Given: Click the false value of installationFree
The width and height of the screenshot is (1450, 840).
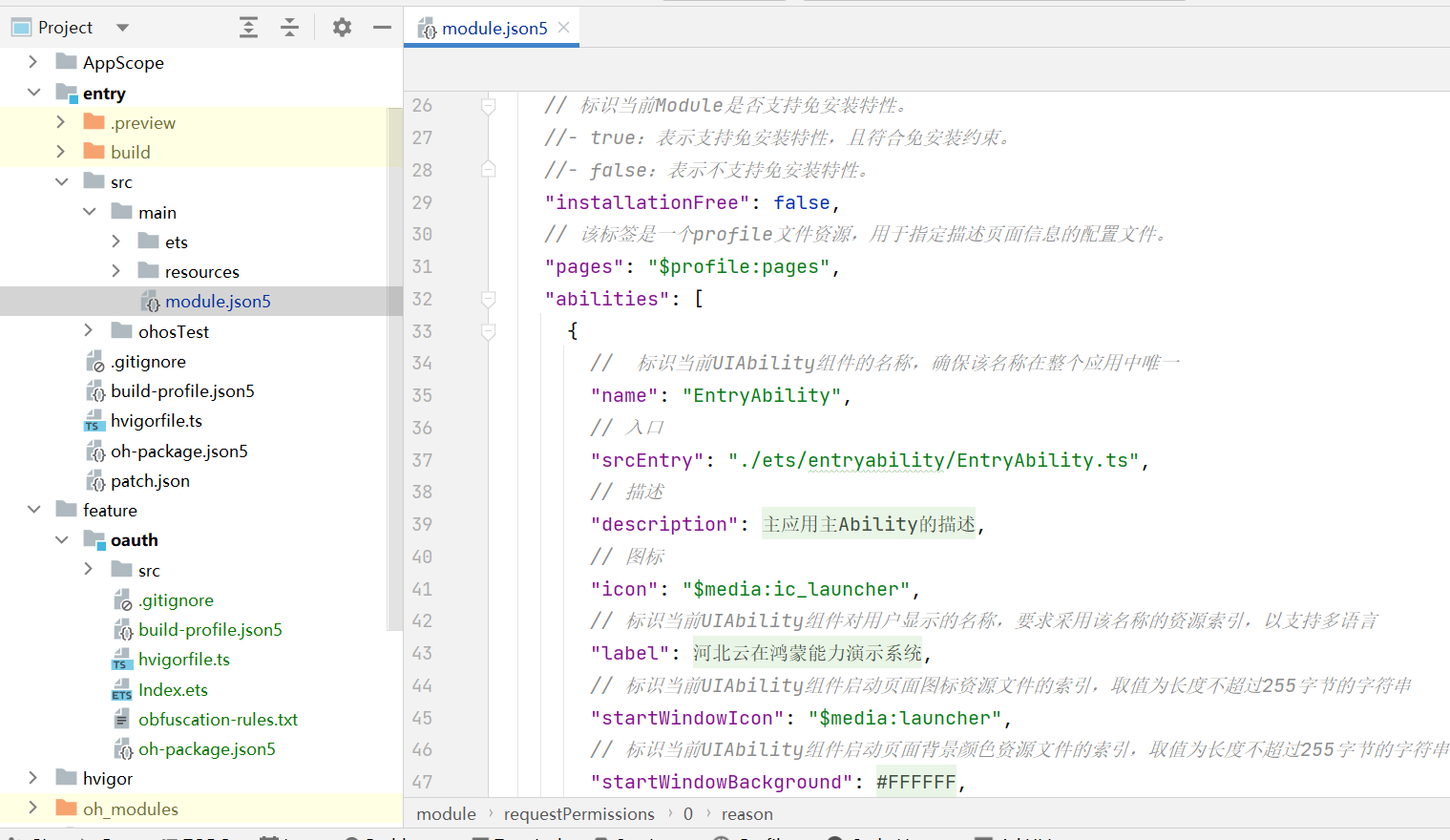Looking at the screenshot, I should pos(801,202).
